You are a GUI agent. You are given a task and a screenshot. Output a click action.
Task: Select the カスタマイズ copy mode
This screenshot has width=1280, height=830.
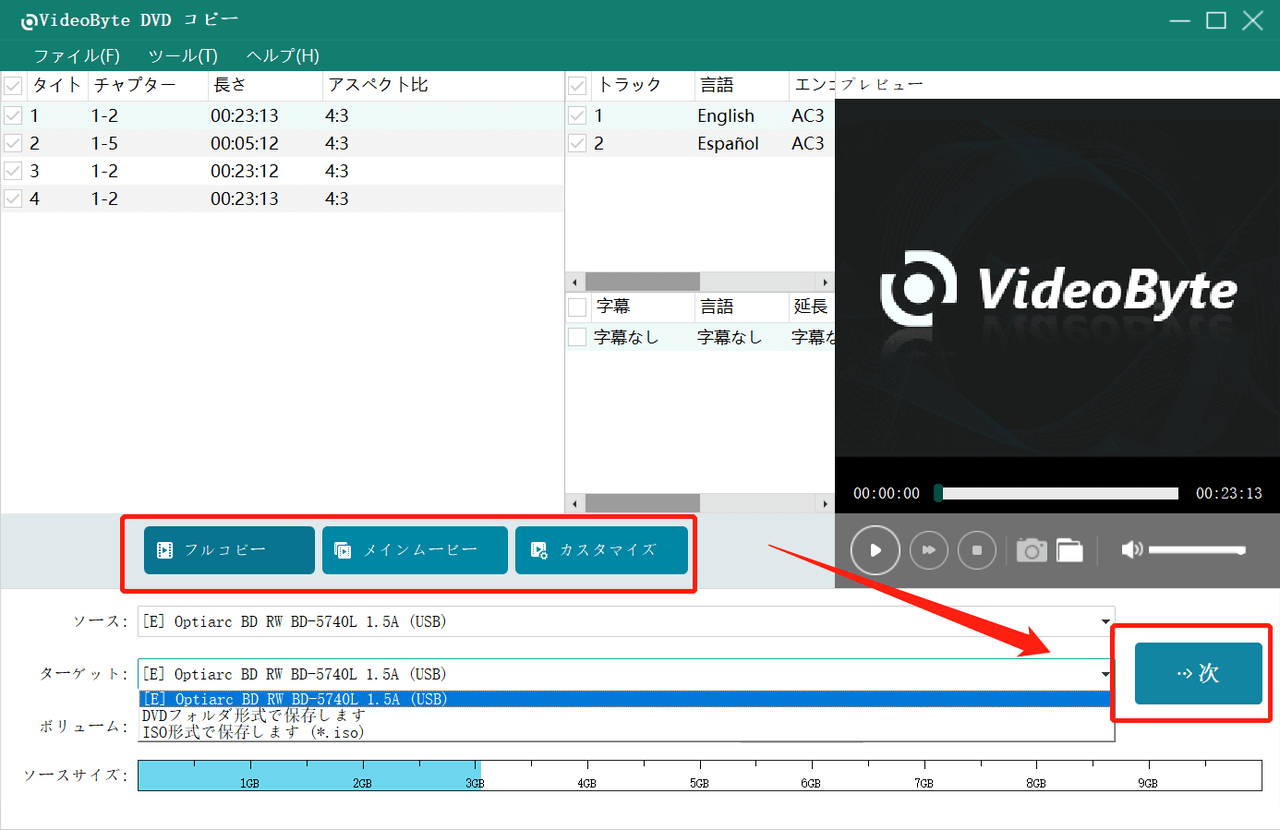pos(601,550)
